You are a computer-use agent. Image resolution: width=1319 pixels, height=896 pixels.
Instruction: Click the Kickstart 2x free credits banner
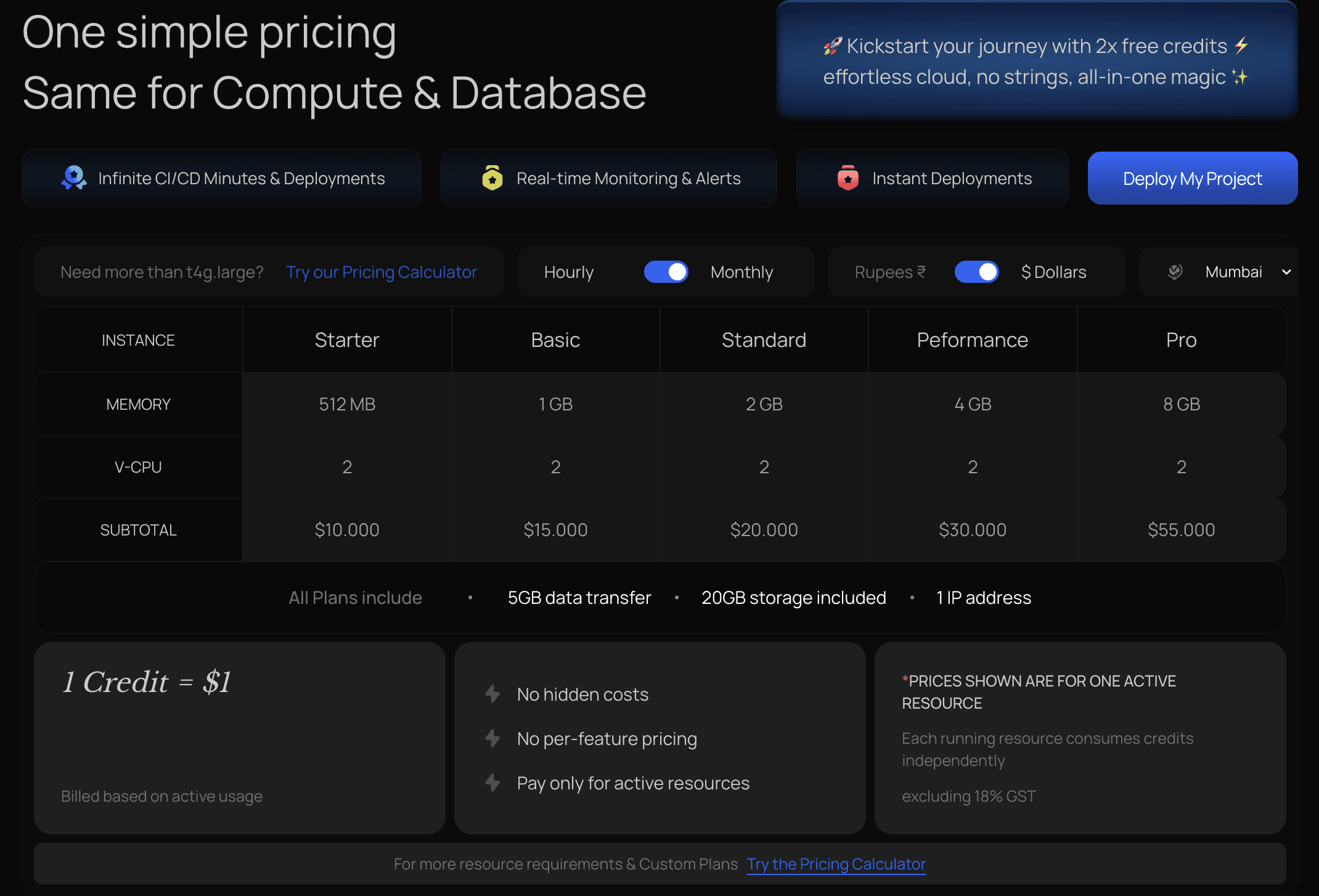point(1037,60)
